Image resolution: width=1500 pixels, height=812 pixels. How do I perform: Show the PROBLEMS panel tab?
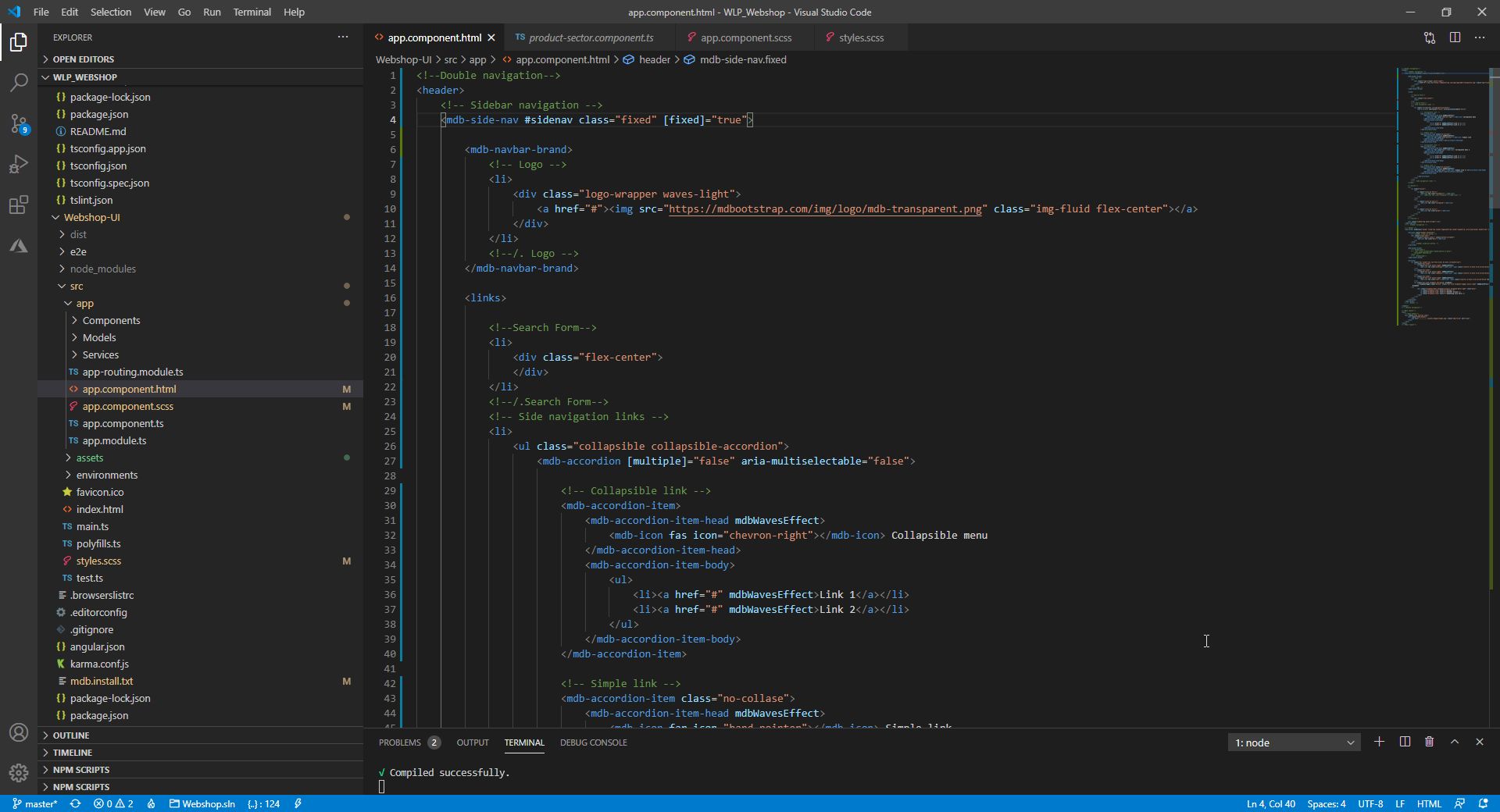click(409, 743)
